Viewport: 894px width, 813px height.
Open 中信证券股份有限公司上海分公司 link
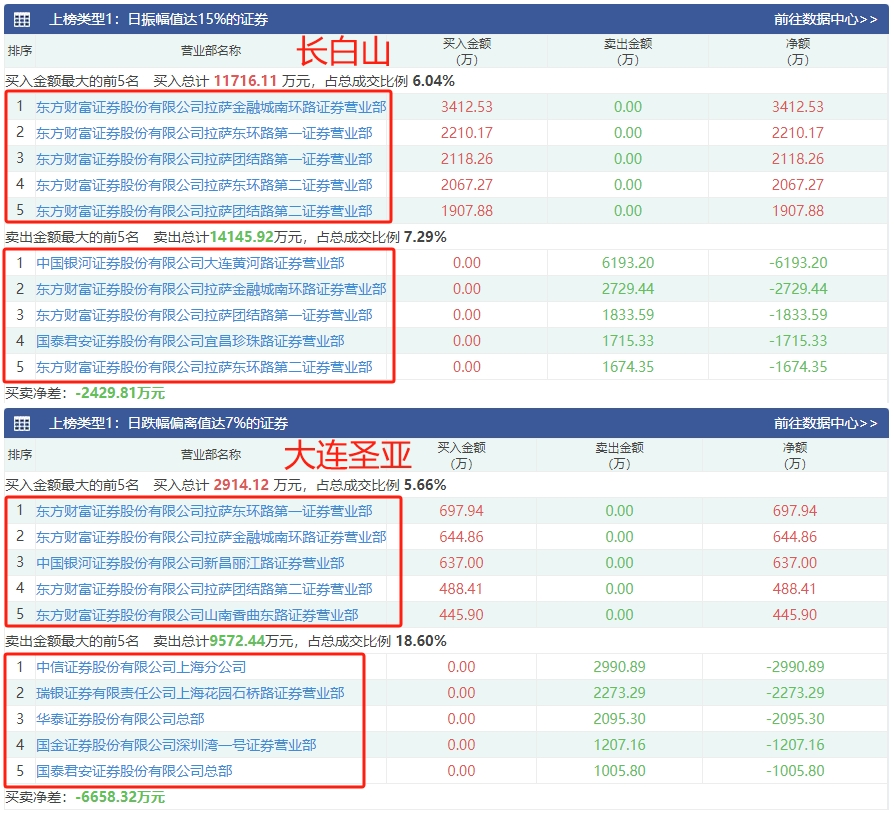click(141, 667)
